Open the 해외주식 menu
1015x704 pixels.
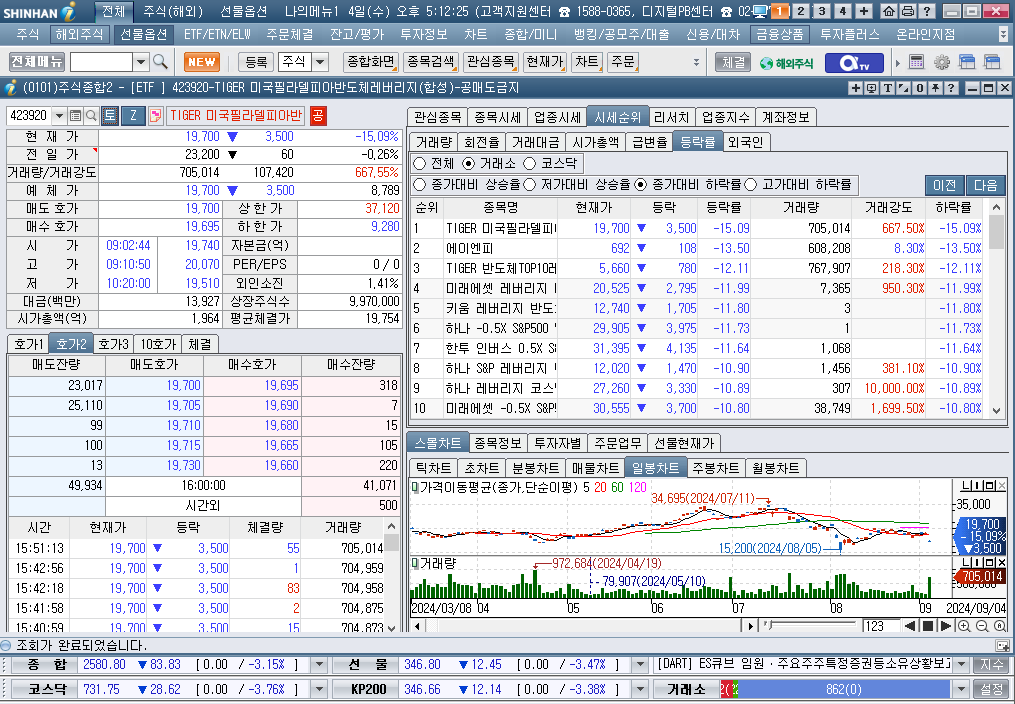(x=79, y=34)
